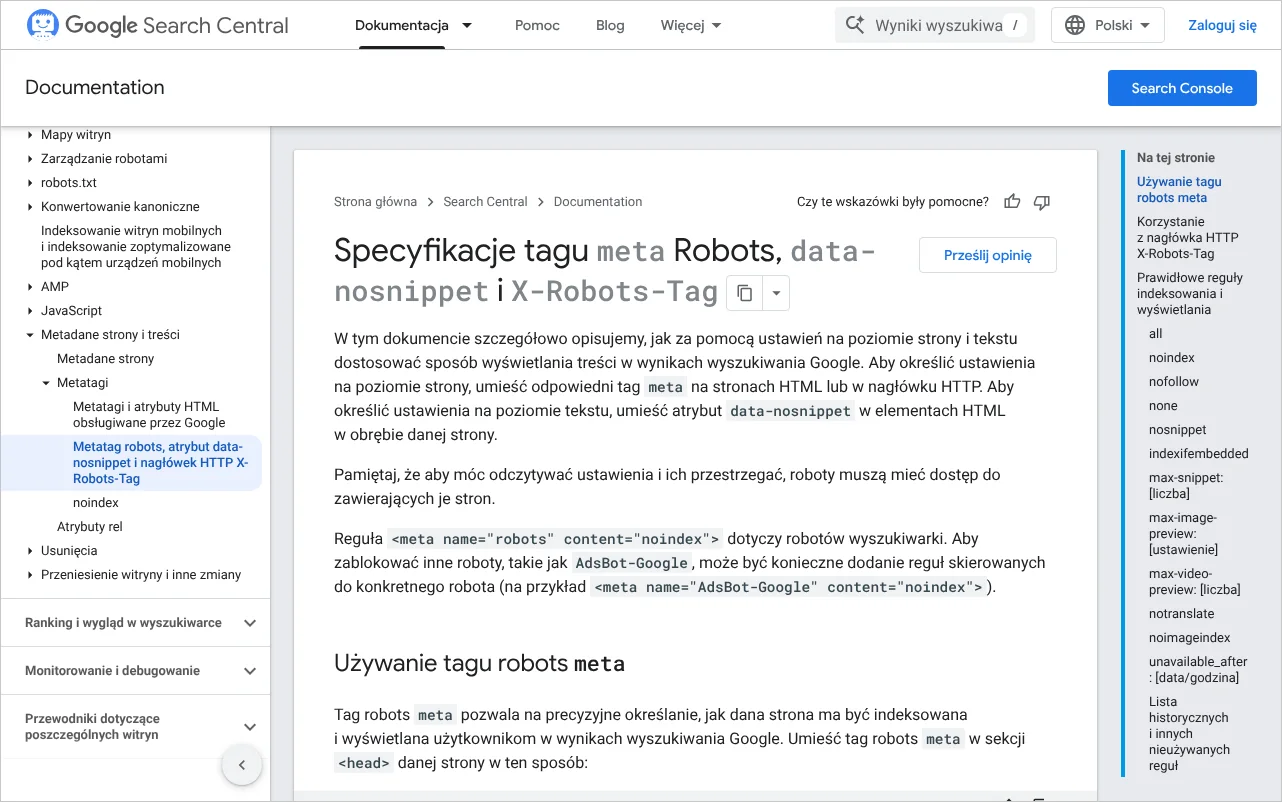Click the Documentation breadcrumb link
Viewport: 1282px width, 802px height.
click(x=598, y=202)
